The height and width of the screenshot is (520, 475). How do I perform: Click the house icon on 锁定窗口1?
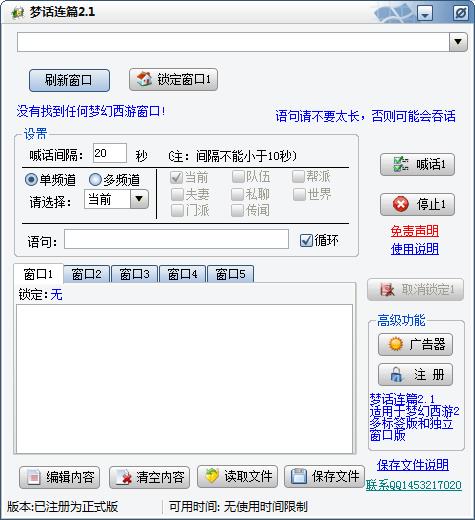[x=144, y=79]
